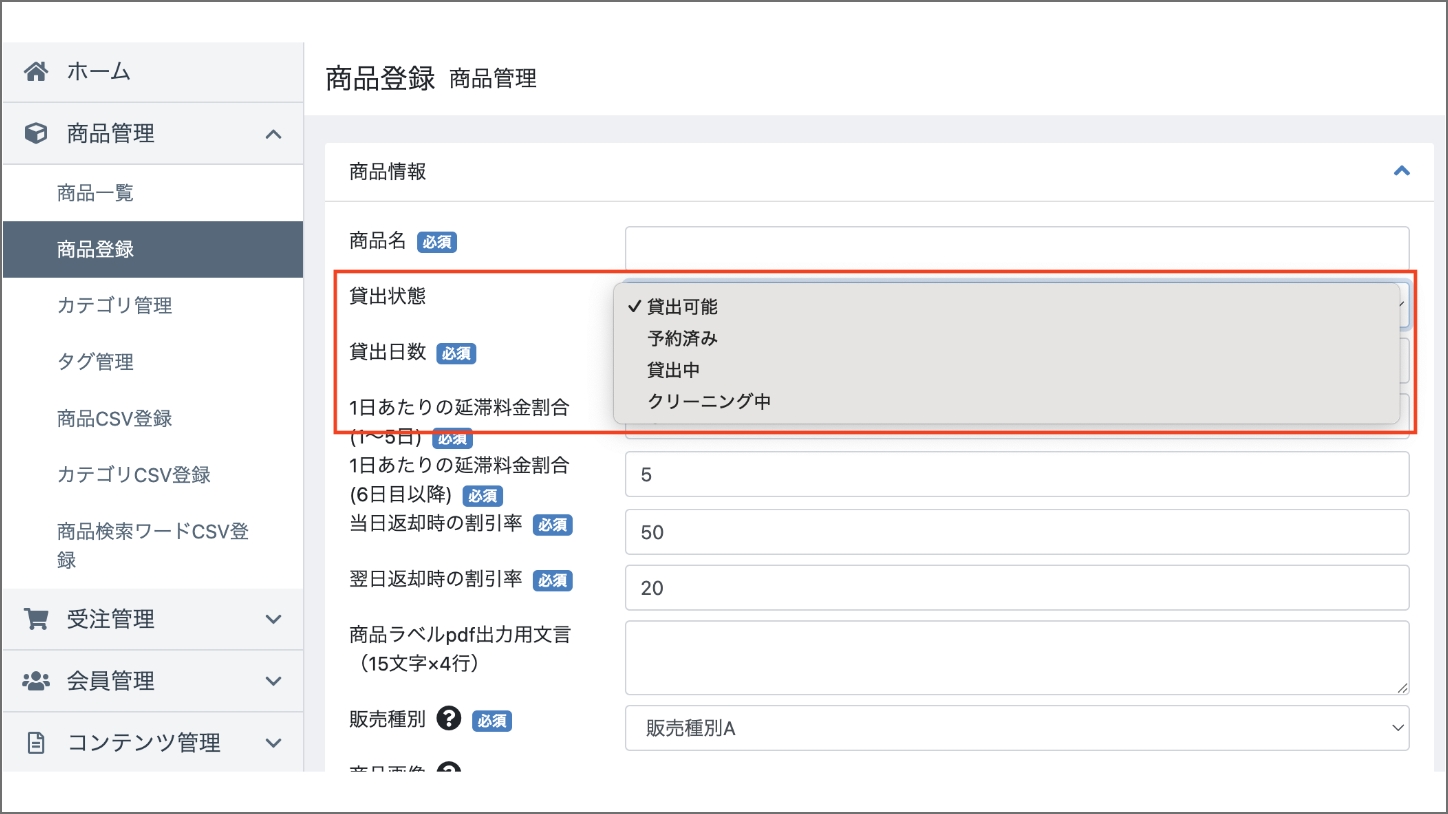This screenshot has width=1448, height=814.
Task: Click the help icon next to 販売種別
Action: [449, 718]
